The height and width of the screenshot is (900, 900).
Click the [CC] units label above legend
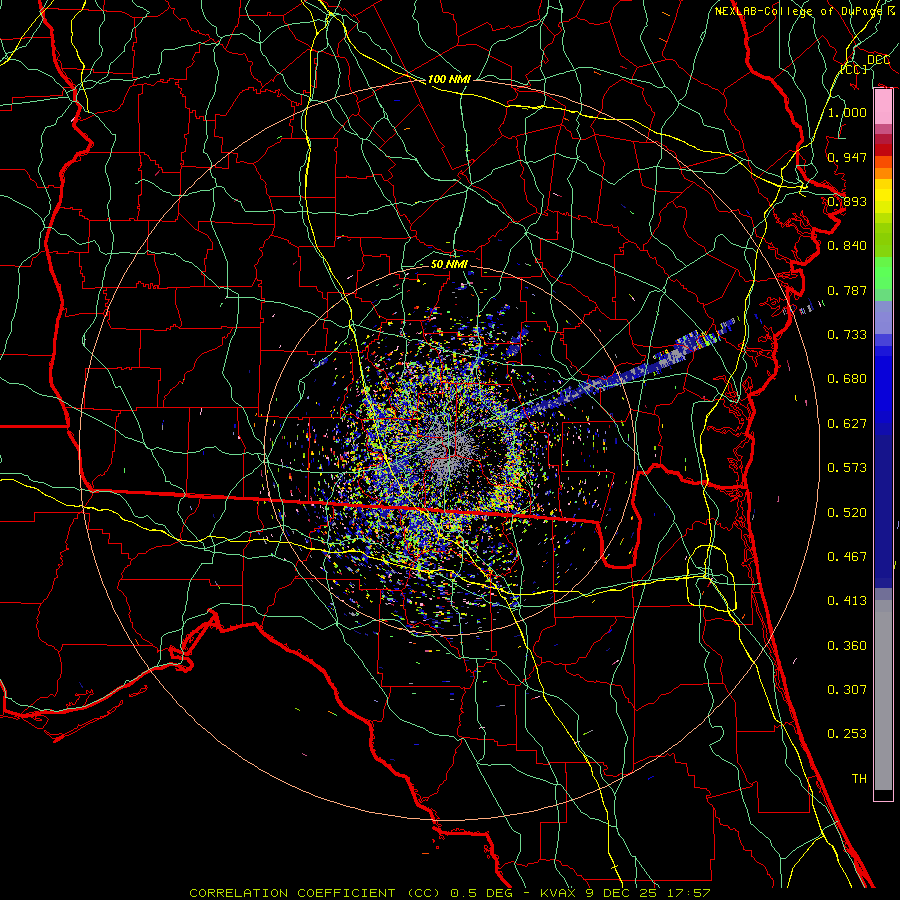pos(854,69)
